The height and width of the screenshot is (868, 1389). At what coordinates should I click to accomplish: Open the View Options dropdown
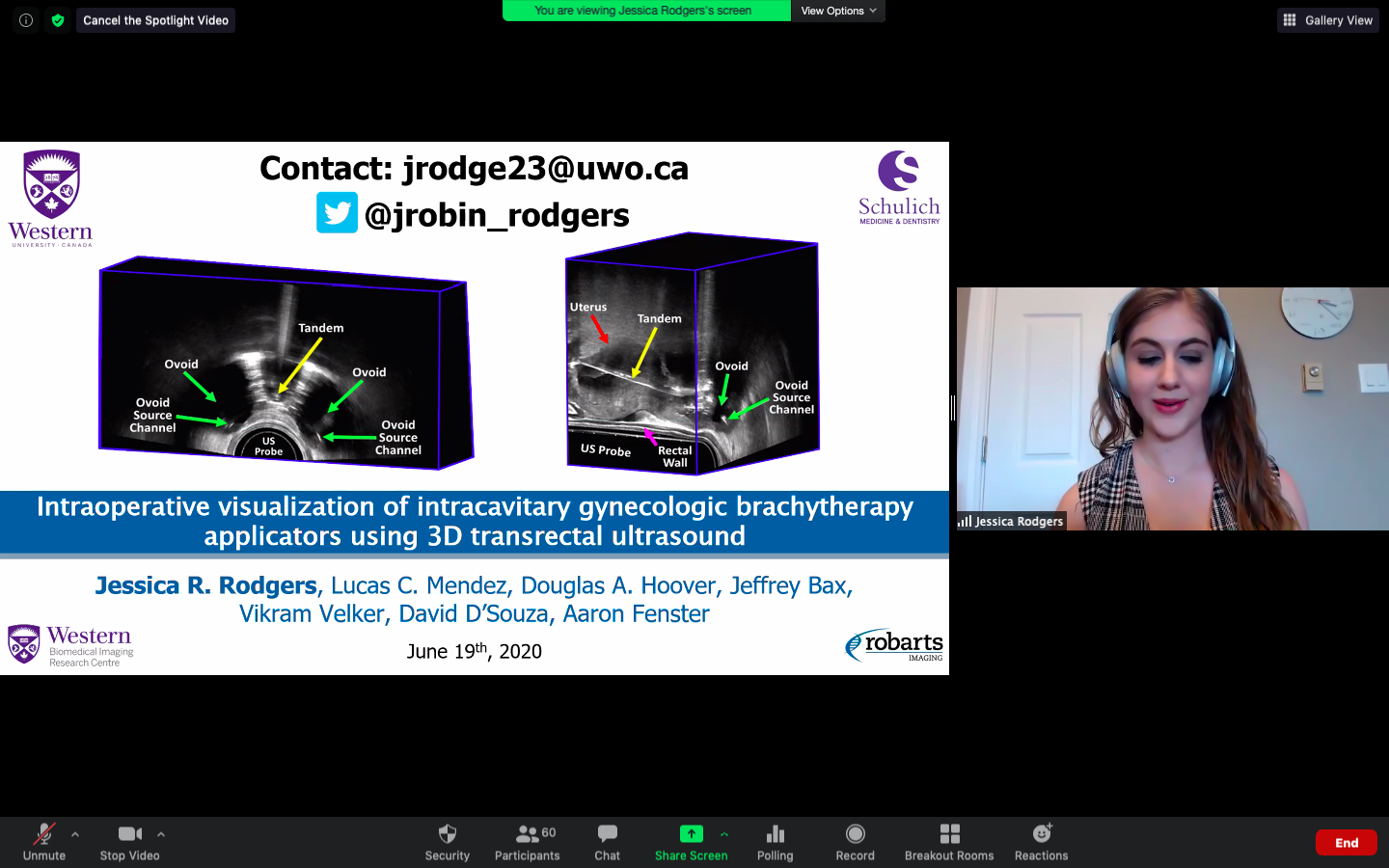(838, 11)
